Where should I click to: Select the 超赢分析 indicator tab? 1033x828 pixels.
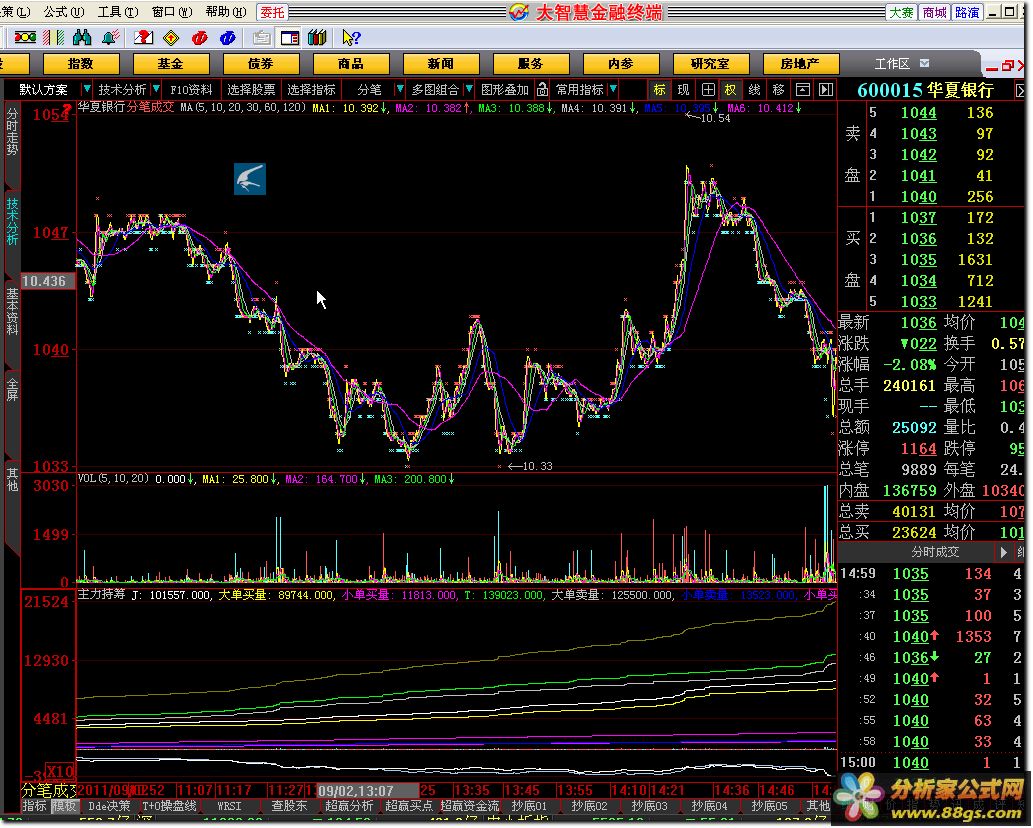349,806
